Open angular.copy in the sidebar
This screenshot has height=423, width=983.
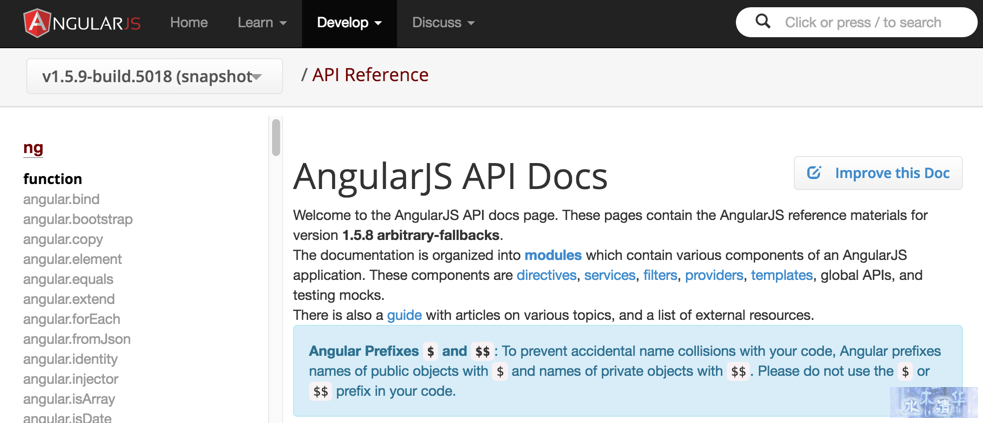pyautogui.click(x=63, y=239)
